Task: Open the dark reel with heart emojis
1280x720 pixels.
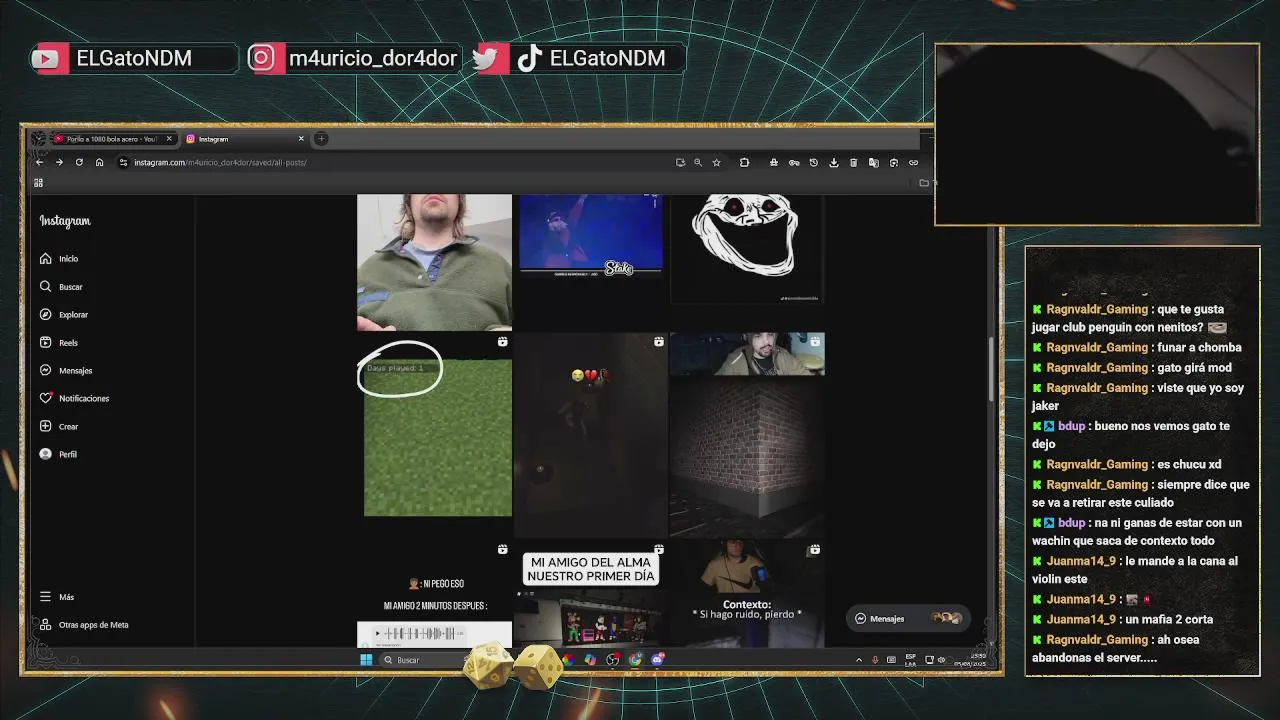Action: [590, 435]
